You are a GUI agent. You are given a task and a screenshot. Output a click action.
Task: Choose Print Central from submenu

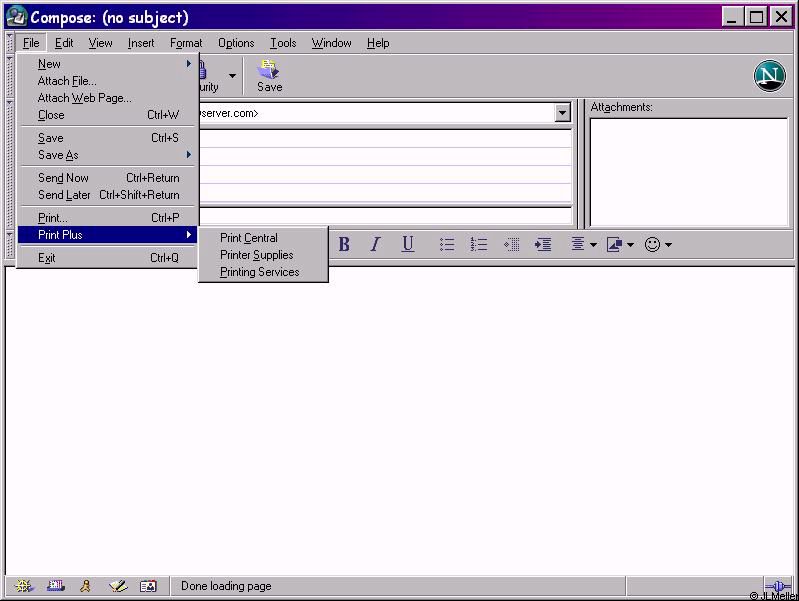pos(249,238)
